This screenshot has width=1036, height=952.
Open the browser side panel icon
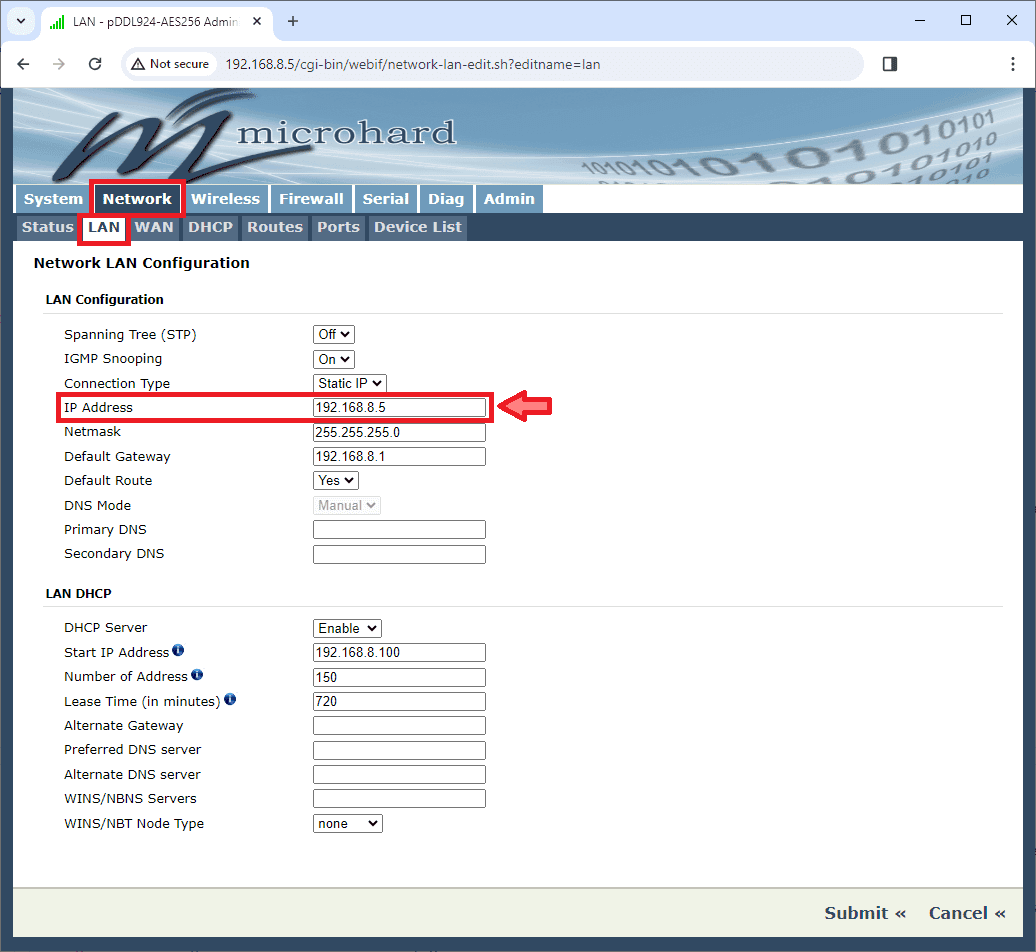coord(889,64)
